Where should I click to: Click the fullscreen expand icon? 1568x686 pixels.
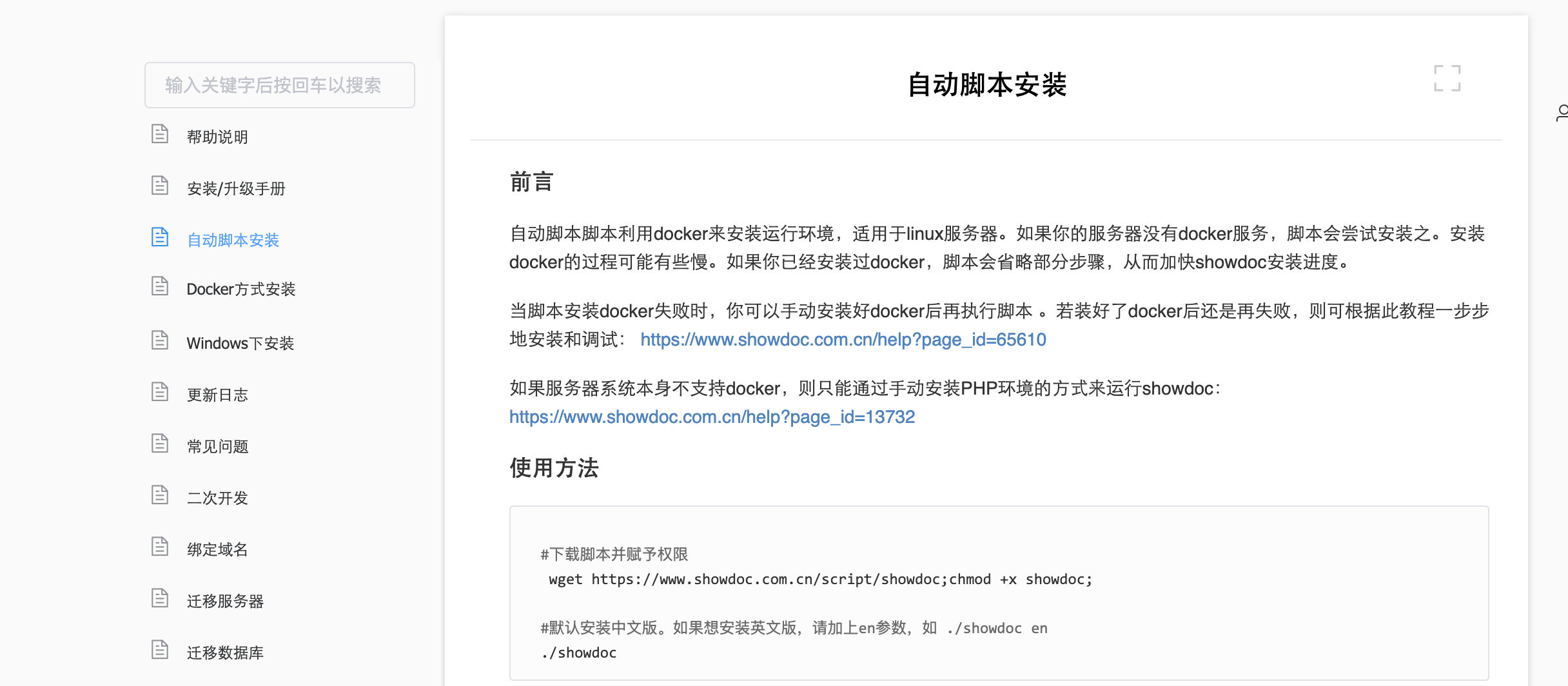[1447, 77]
